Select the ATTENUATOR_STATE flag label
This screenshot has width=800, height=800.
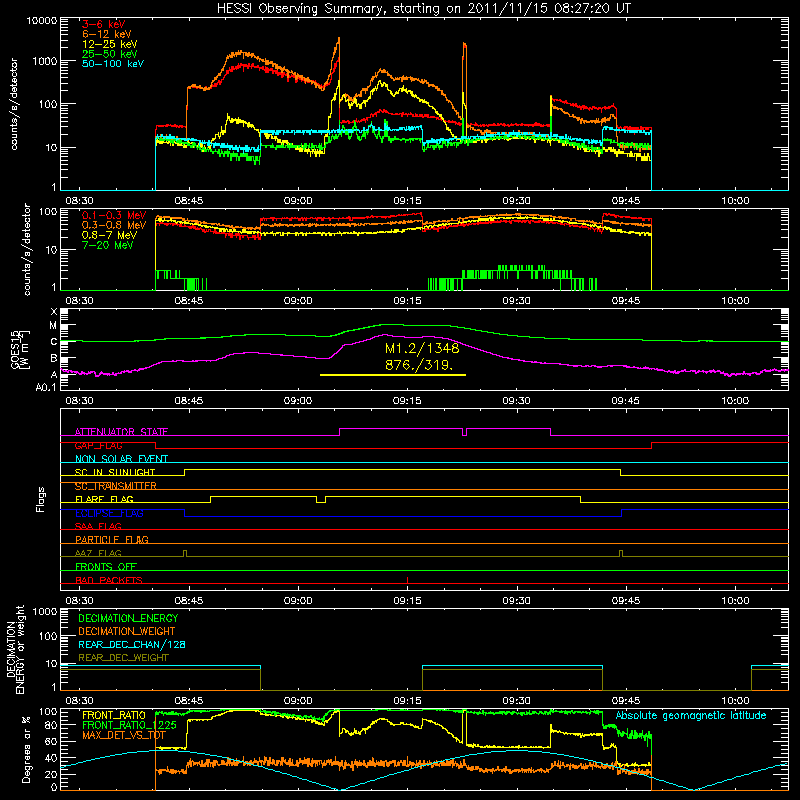[x=121, y=432]
